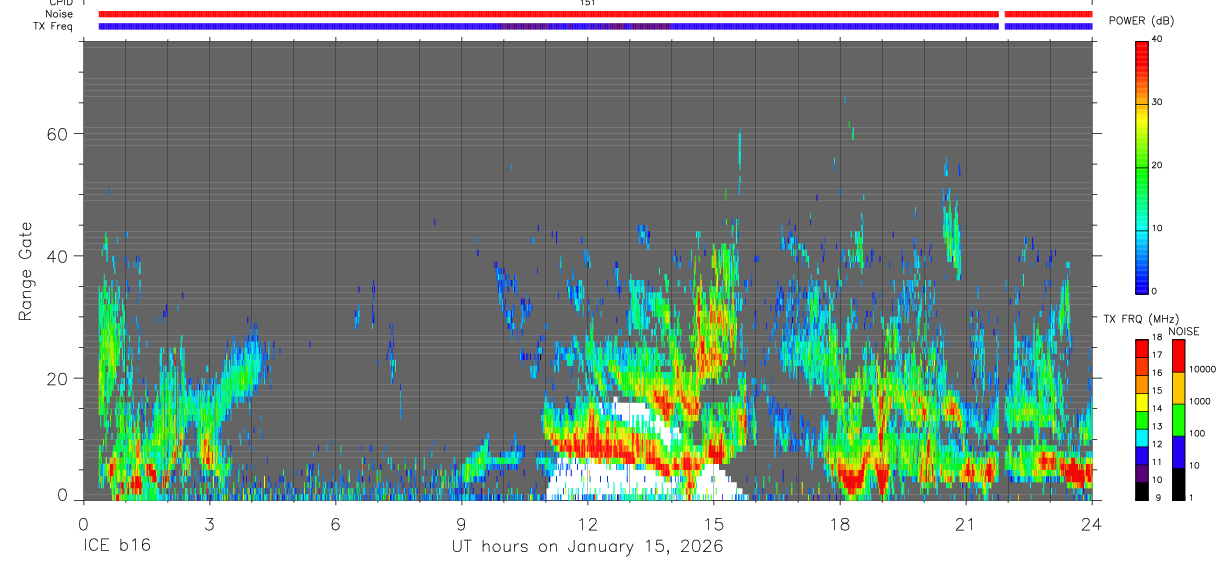
Task: Select the green 100 segment in NOISE colorbar
Action: [x=1178, y=420]
